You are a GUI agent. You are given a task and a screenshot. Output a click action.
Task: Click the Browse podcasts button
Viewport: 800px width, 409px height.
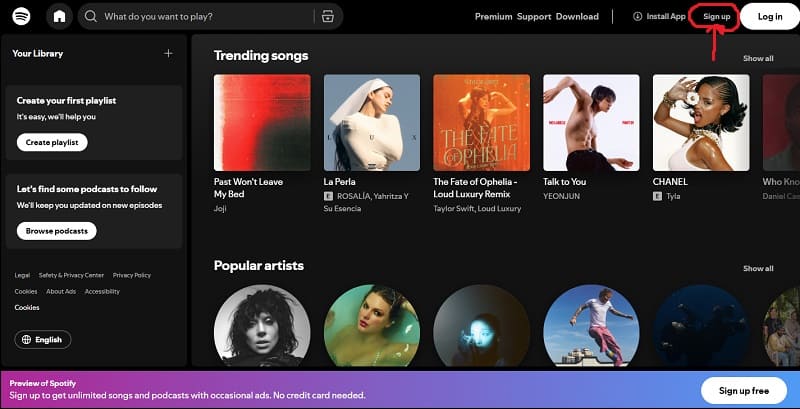click(x=56, y=231)
